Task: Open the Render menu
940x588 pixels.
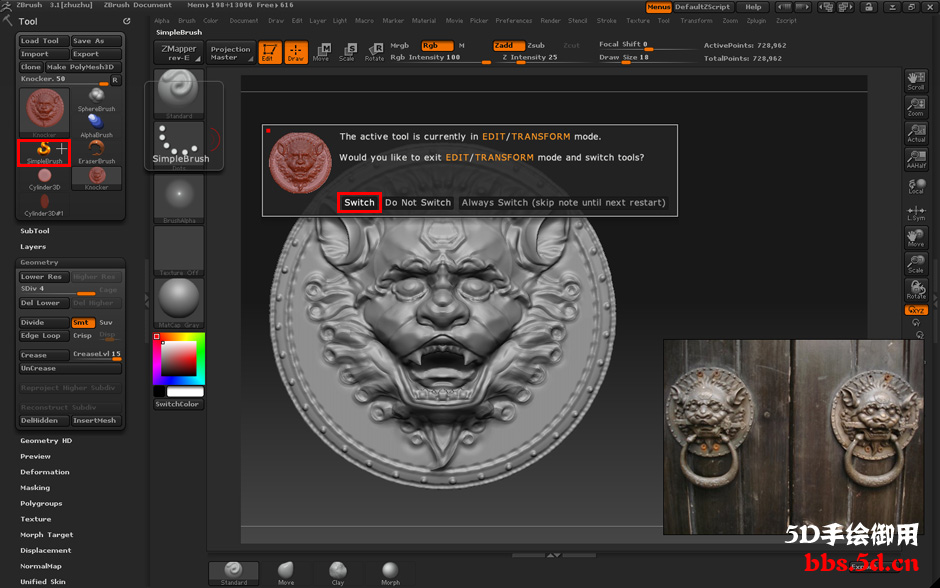Action: (550, 20)
